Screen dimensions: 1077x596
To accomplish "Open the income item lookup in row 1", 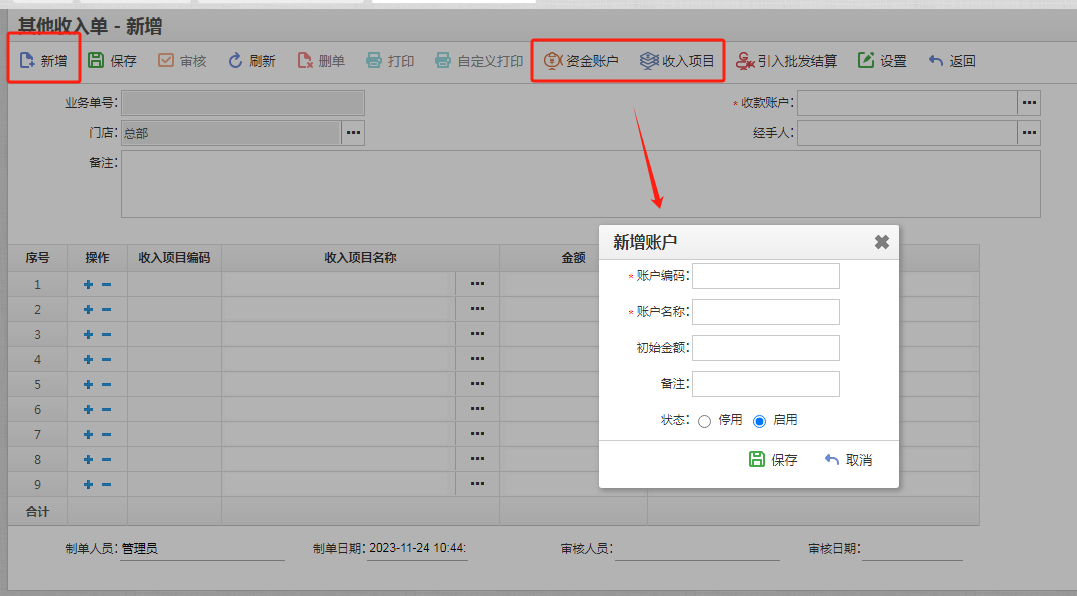I will click(x=477, y=284).
